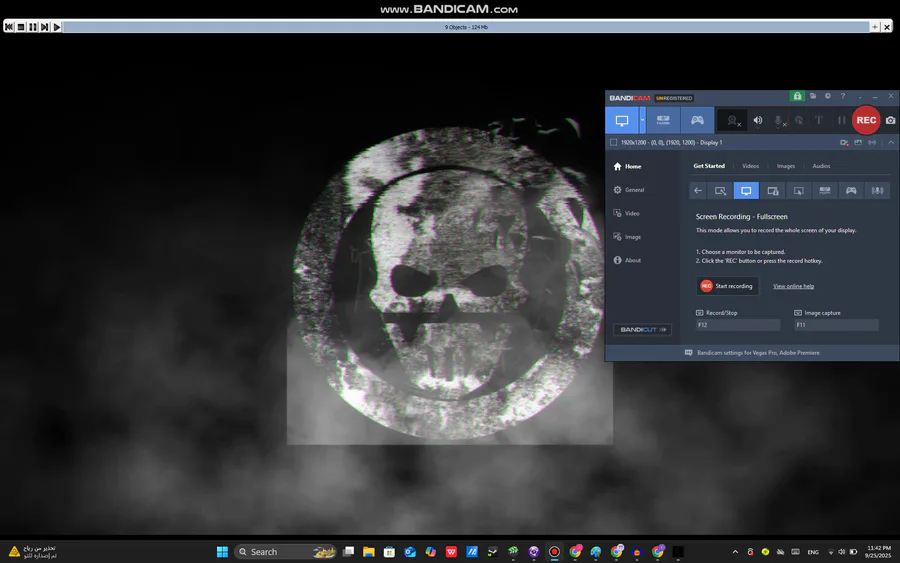Select audio only recording mode icon

pyautogui.click(x=877, y=191)
